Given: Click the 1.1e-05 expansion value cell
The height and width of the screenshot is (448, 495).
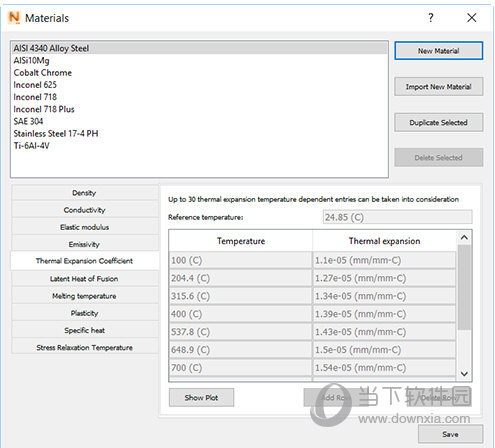Looking at the screenshot, I should [x=384, y=260].
